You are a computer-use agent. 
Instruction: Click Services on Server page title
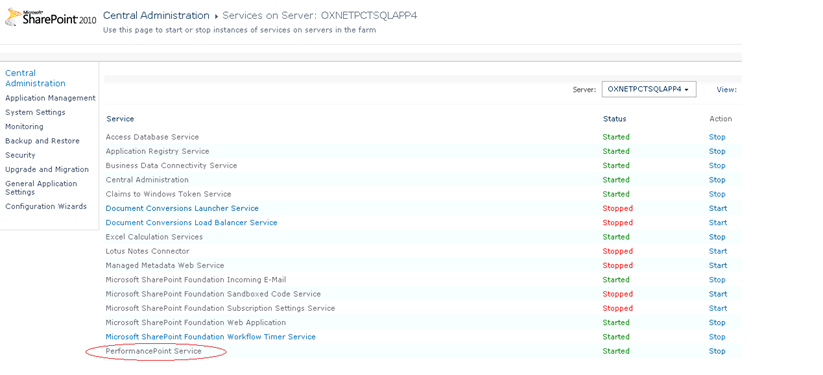[320, 16]
